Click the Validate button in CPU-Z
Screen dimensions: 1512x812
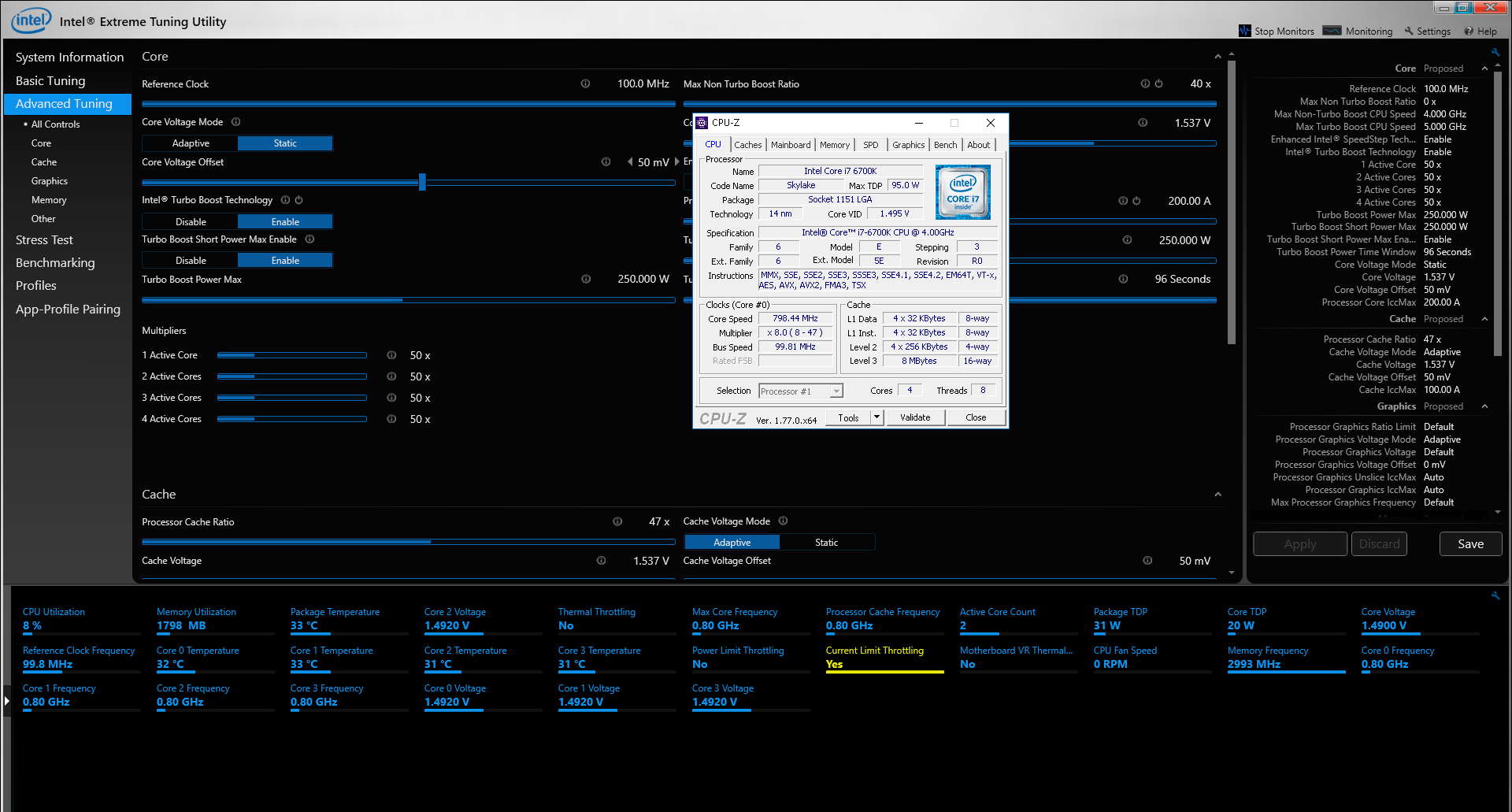pos(915,417)
